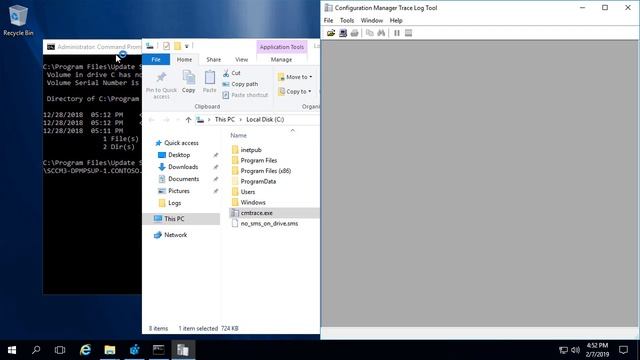Click Copy path in the Explorer ribbon

pyautogui.click(x=240, y=84)
